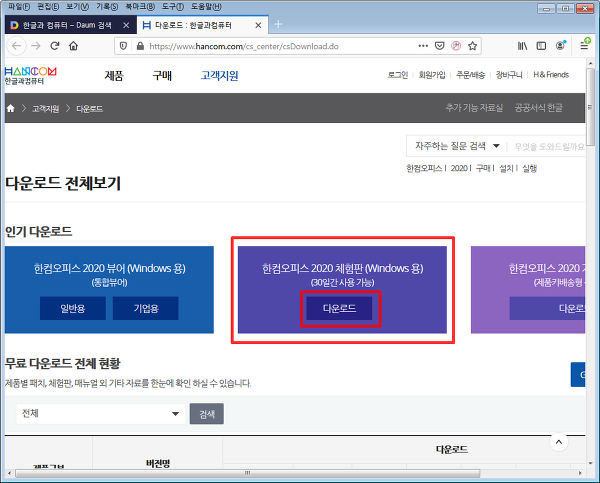The image size is (600, 483).
Task: Bookmark this page with the star icon
Action: point(473,46)
